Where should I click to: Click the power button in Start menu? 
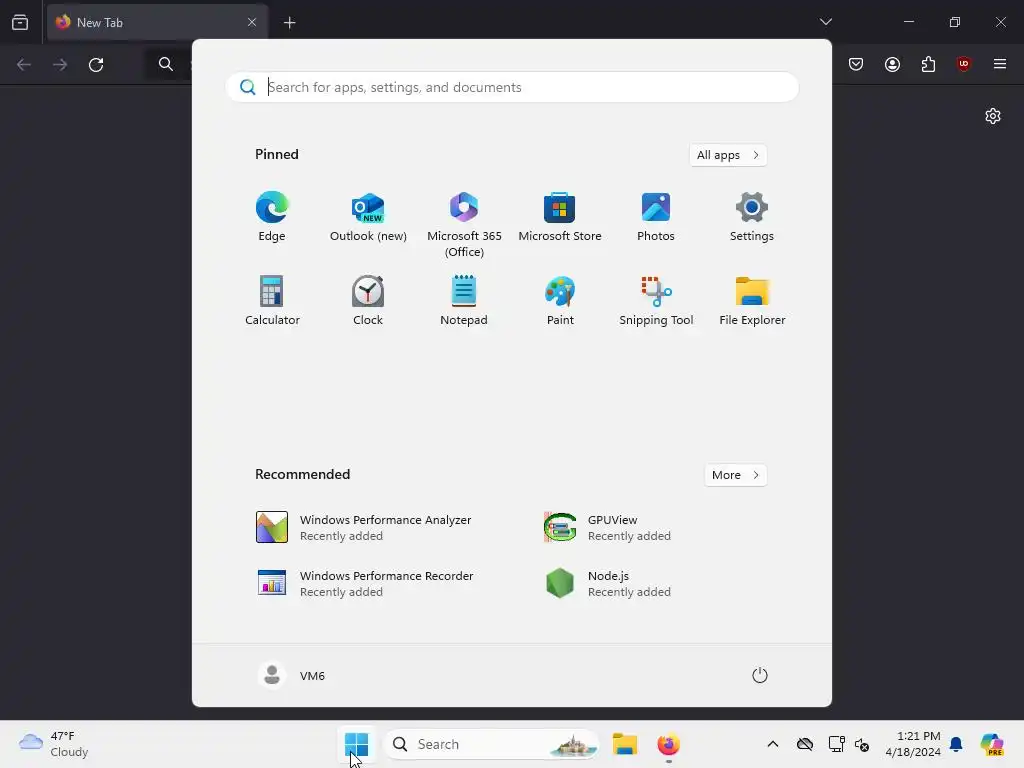point(760,675)
